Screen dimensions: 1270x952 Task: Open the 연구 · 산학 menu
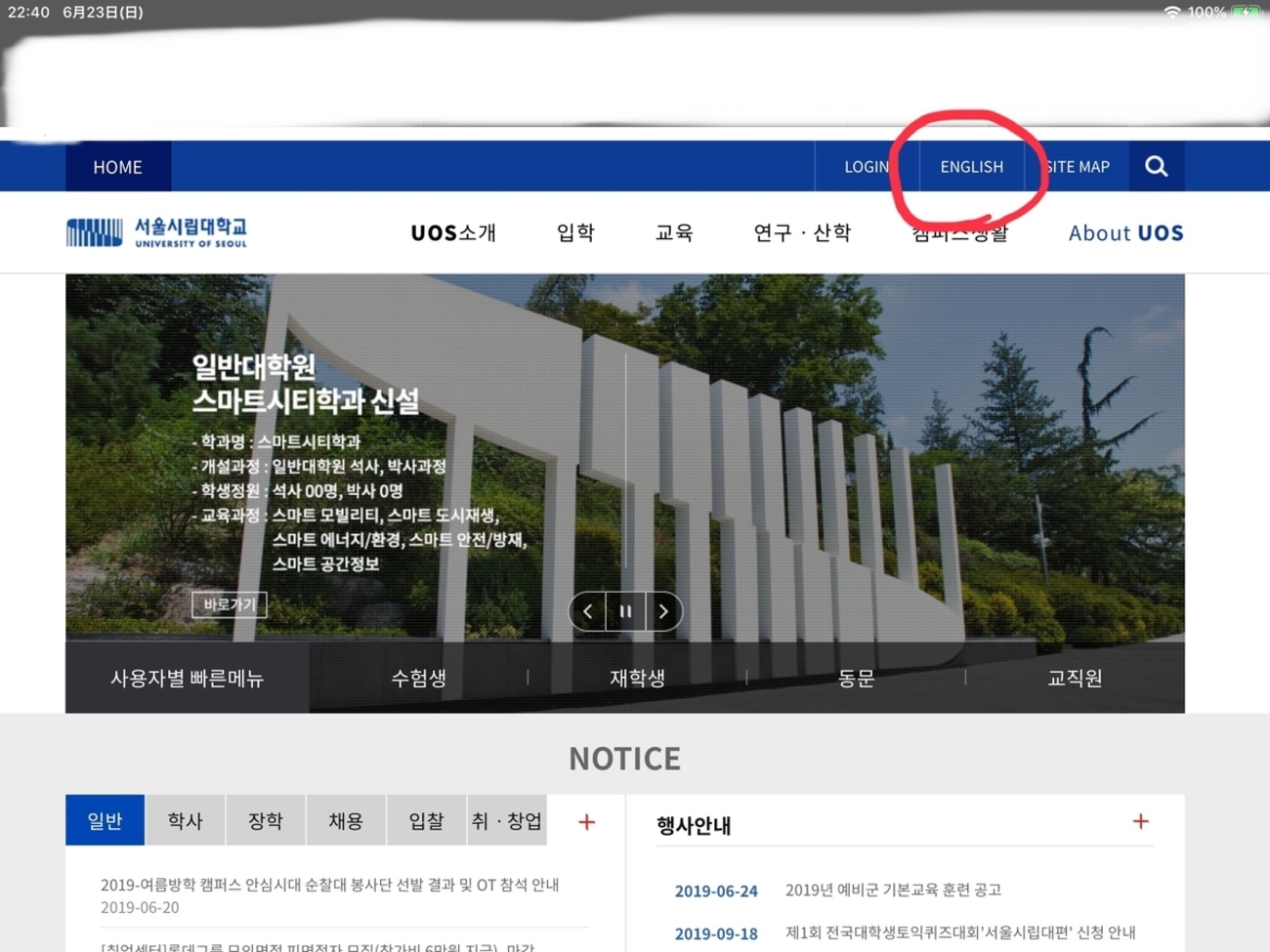pyautogui.click(x=802, y=232)
